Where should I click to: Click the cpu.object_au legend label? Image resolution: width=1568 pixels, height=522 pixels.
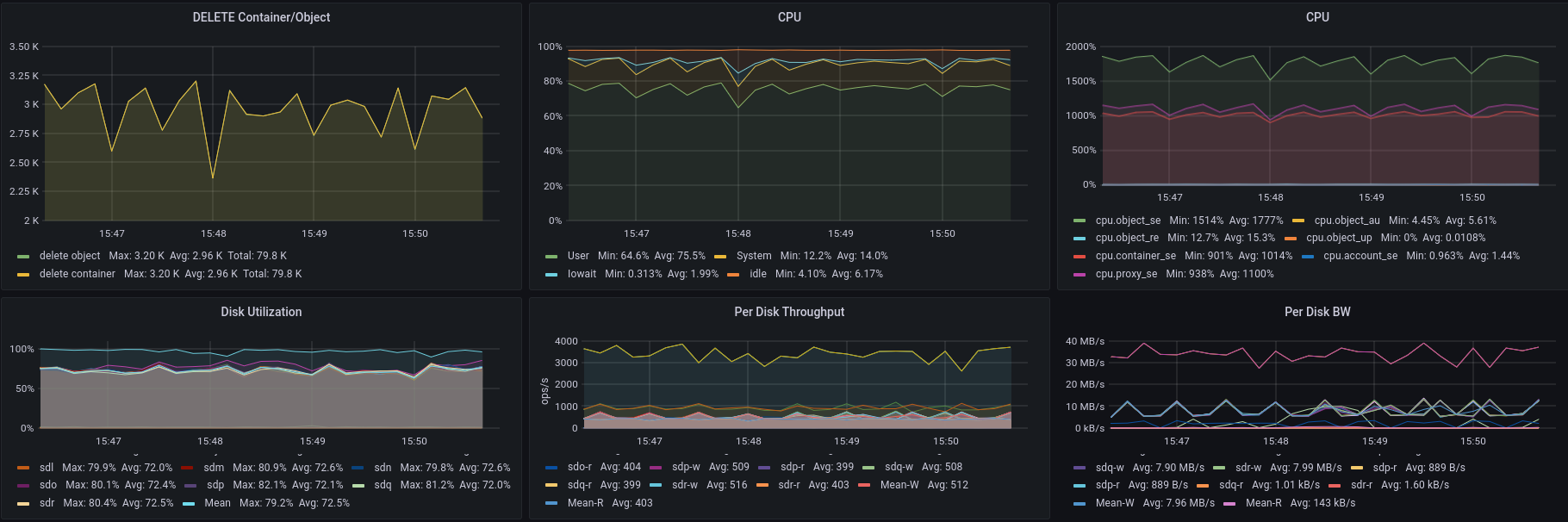1347,221
